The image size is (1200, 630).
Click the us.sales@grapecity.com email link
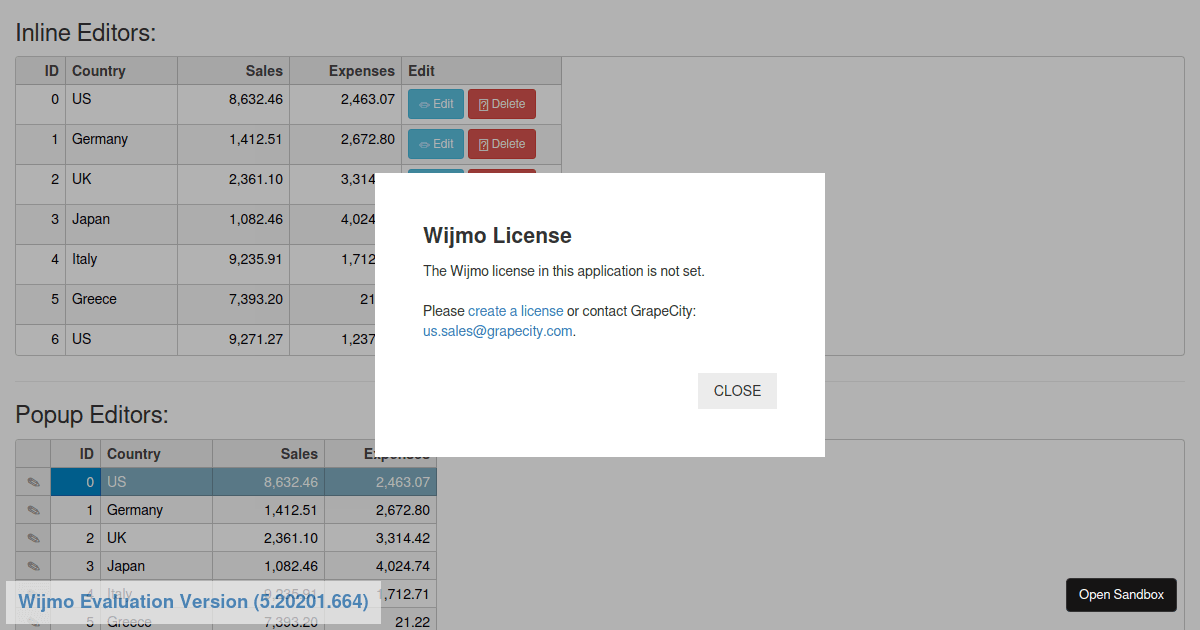pos(497,331)
